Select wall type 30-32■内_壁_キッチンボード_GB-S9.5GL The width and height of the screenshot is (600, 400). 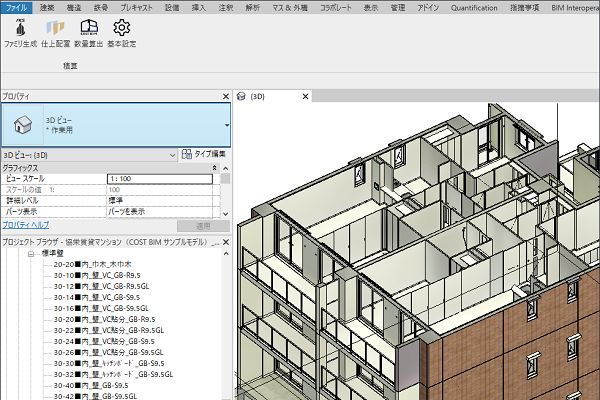[x=113, y=374]
